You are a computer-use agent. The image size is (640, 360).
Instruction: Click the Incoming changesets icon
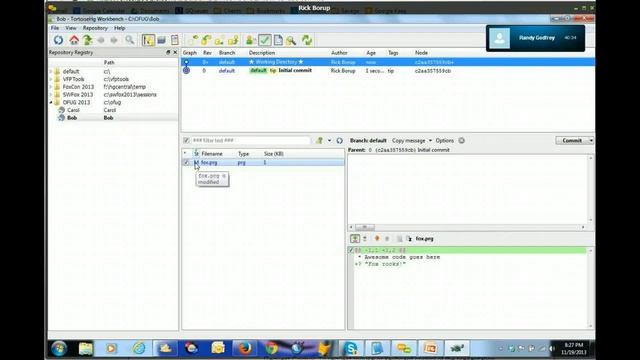(193, 40)
